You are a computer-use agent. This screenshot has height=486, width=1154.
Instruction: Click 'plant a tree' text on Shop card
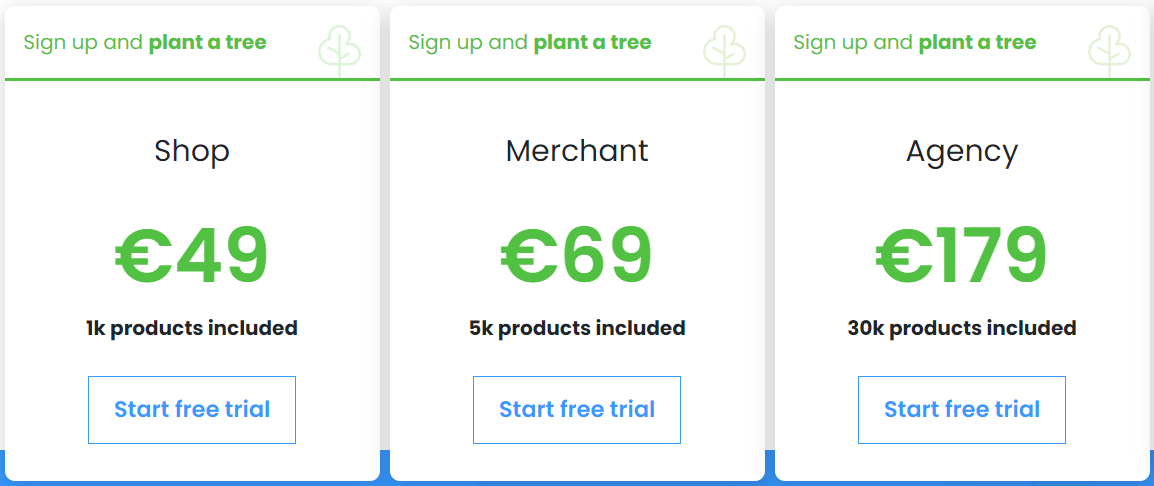(208, 43)
